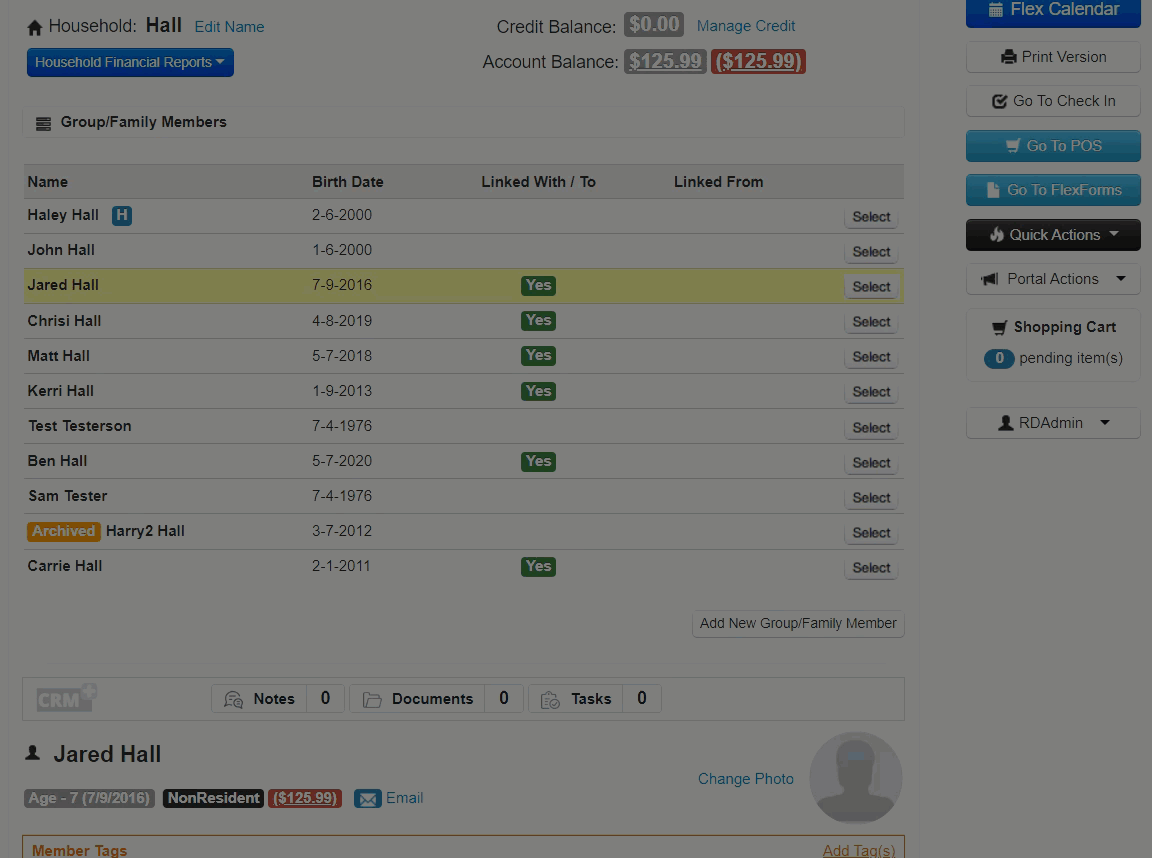Click the Documents folder icon
1152x858 pixels.
click(372, 699)
